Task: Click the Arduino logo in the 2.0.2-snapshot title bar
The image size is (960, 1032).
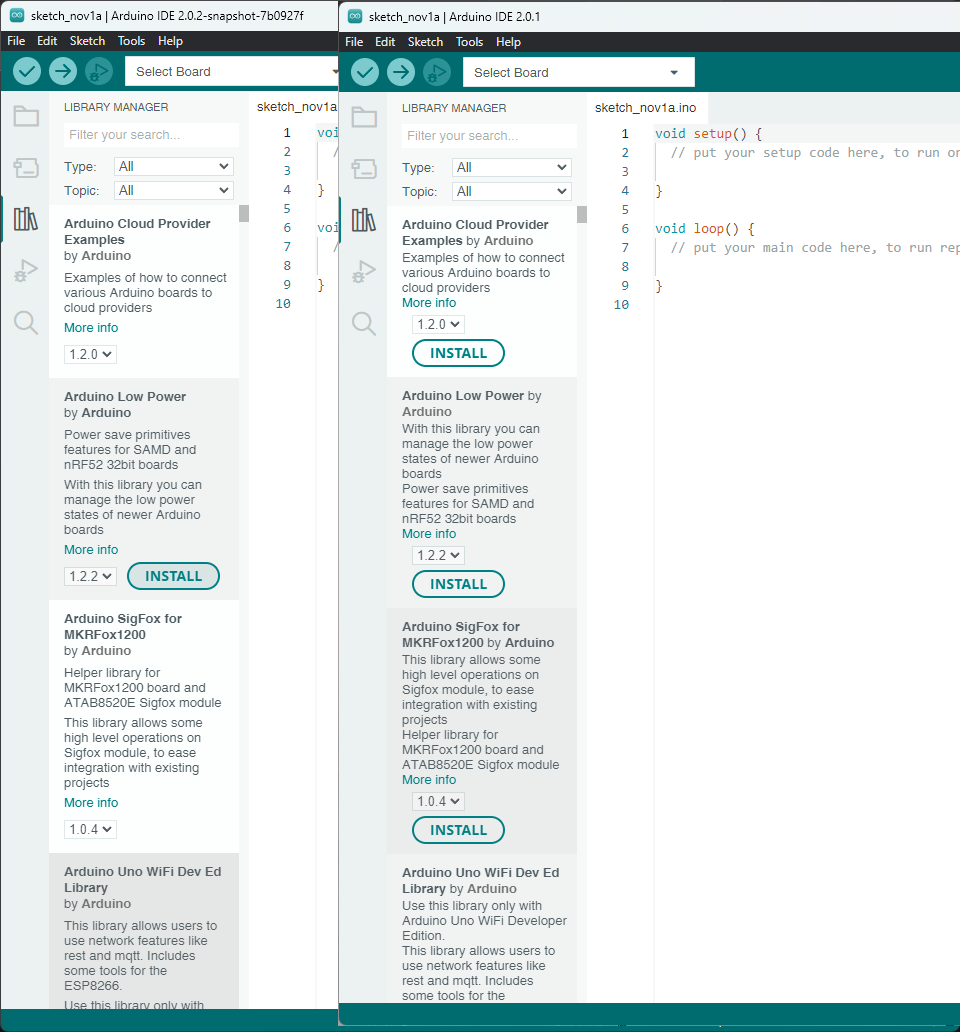Action: (17, 15)
